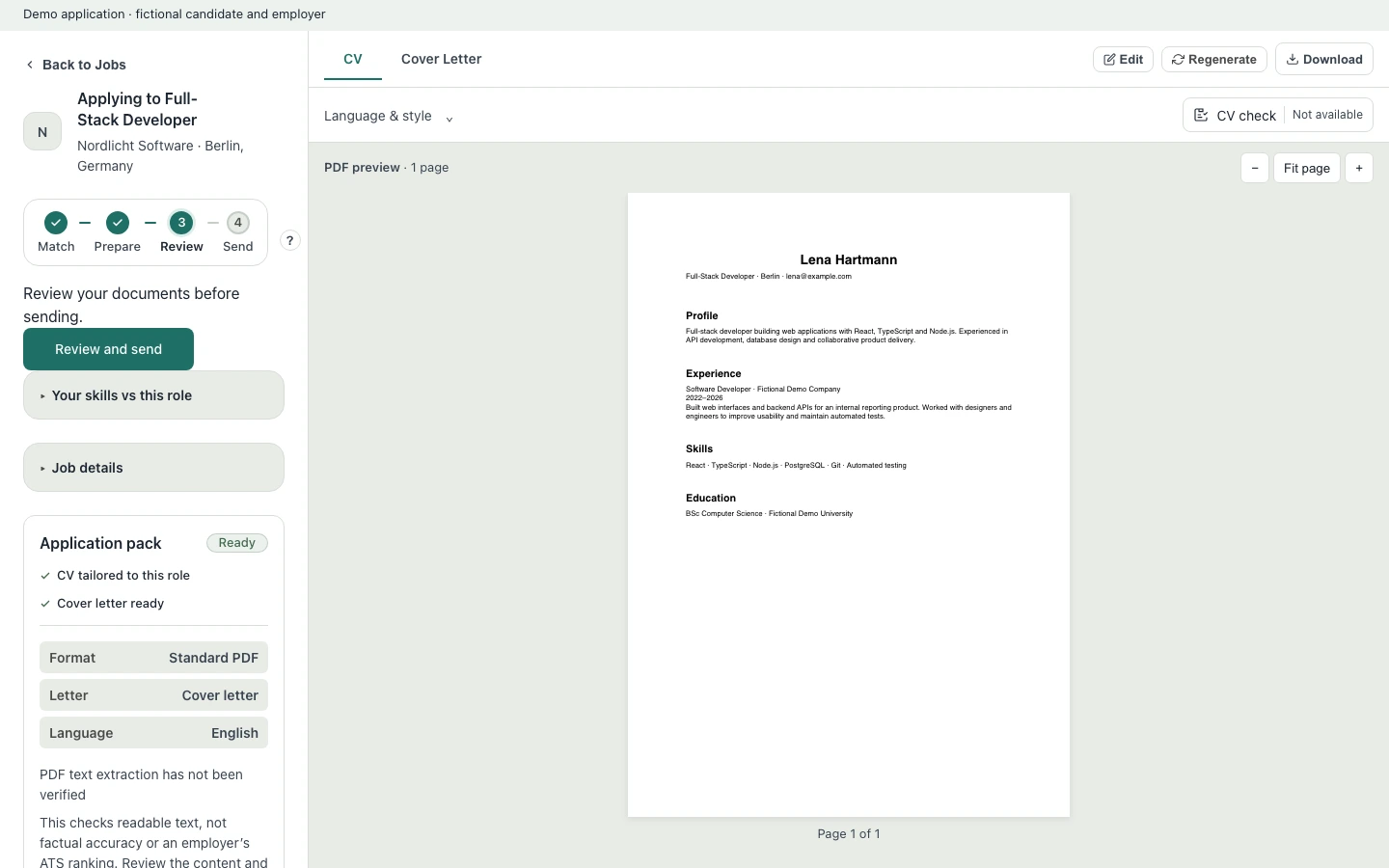Download the CV as PDF
The width and height of the screenshot is (1389, 868).
tap(1324, 59)
